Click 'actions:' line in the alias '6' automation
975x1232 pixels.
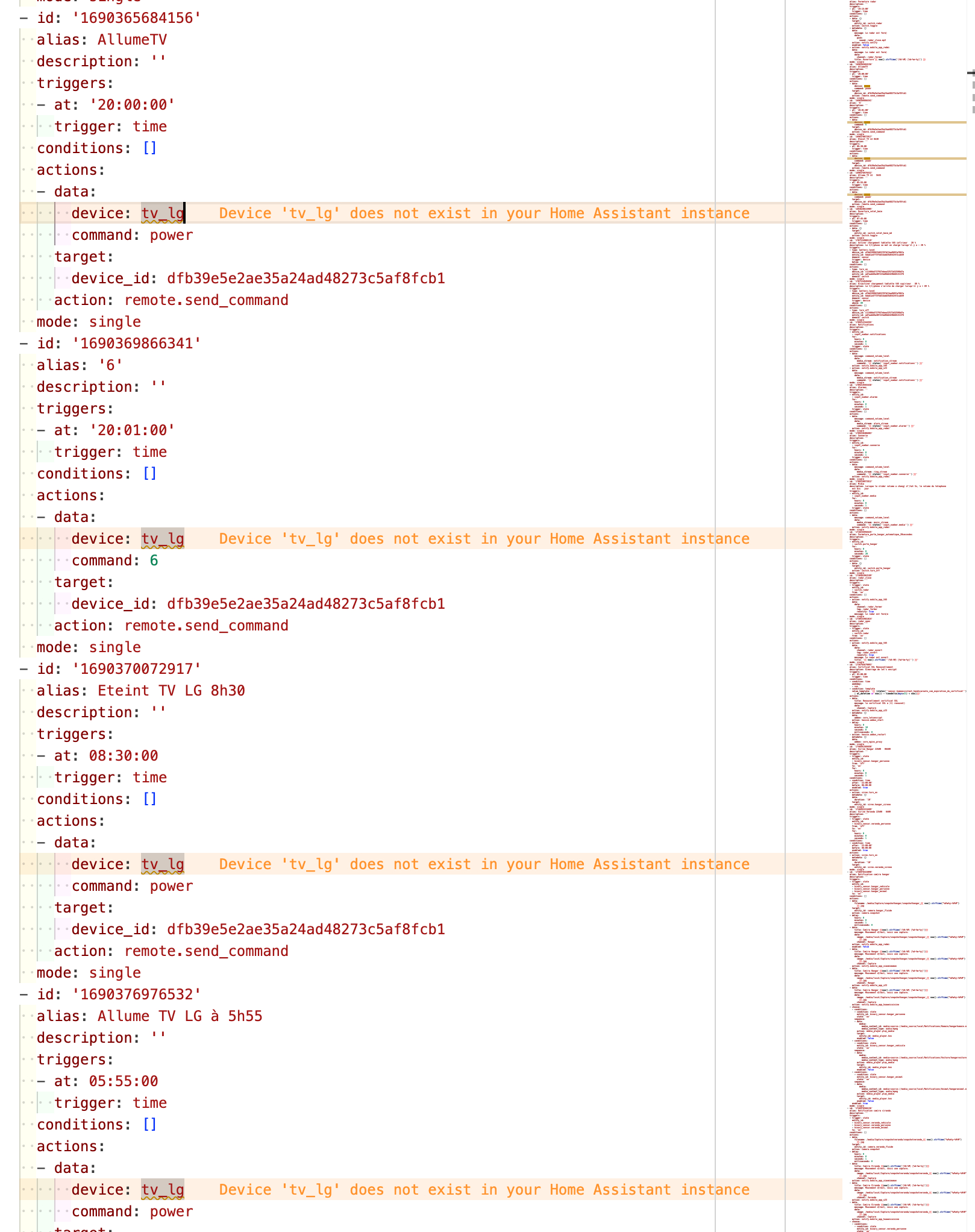pos(71,495)
